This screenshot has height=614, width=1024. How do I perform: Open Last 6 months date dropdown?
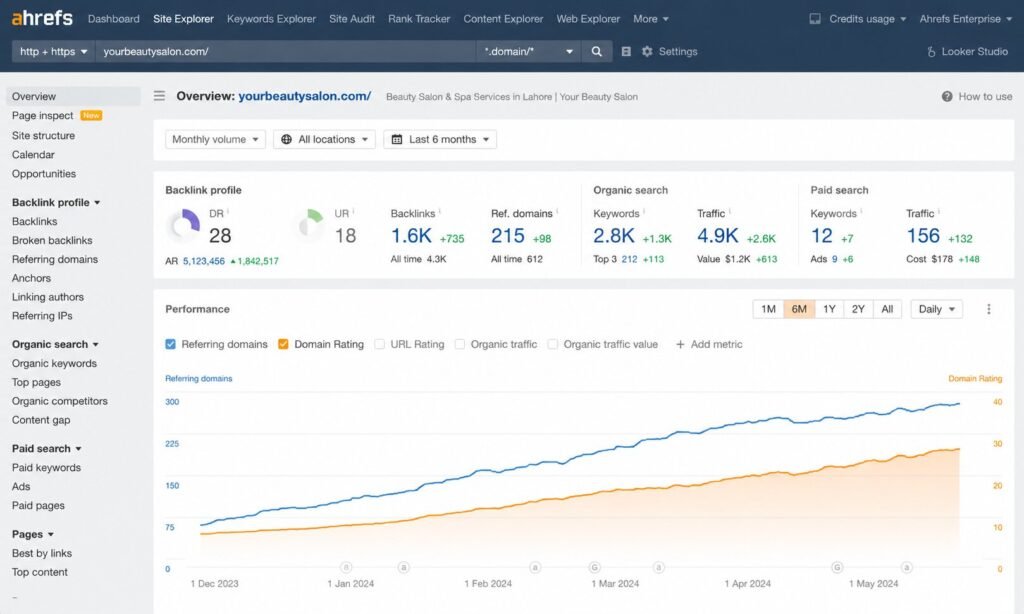tap(440, 139)
